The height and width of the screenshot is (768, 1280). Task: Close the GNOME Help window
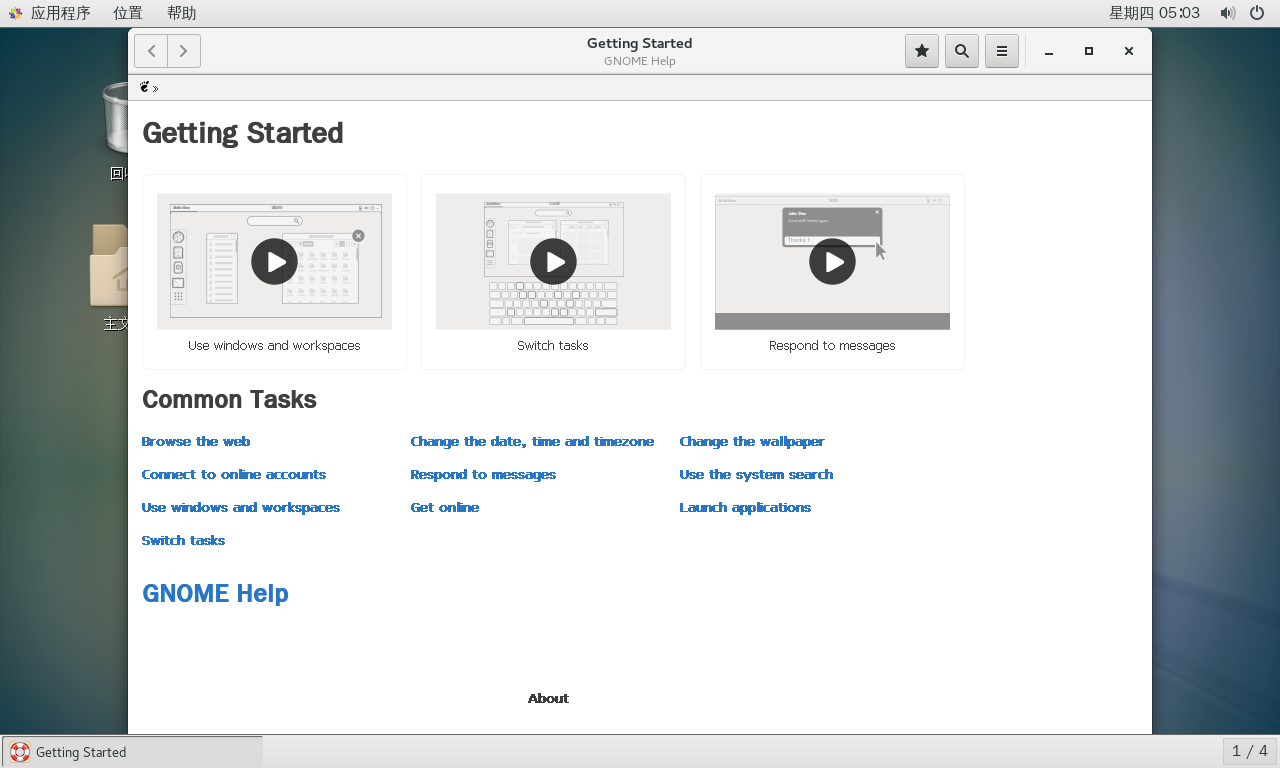(1129, 51)
